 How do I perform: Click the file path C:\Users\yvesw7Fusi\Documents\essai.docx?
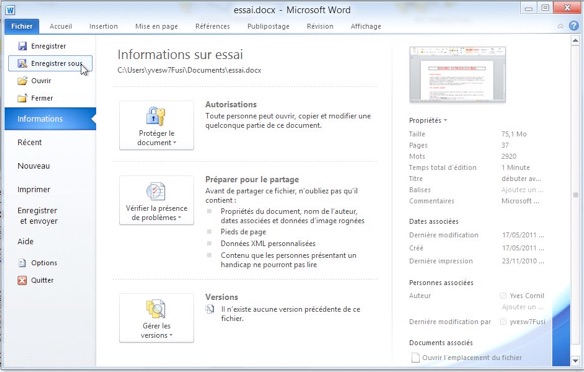tap(189, 70)
